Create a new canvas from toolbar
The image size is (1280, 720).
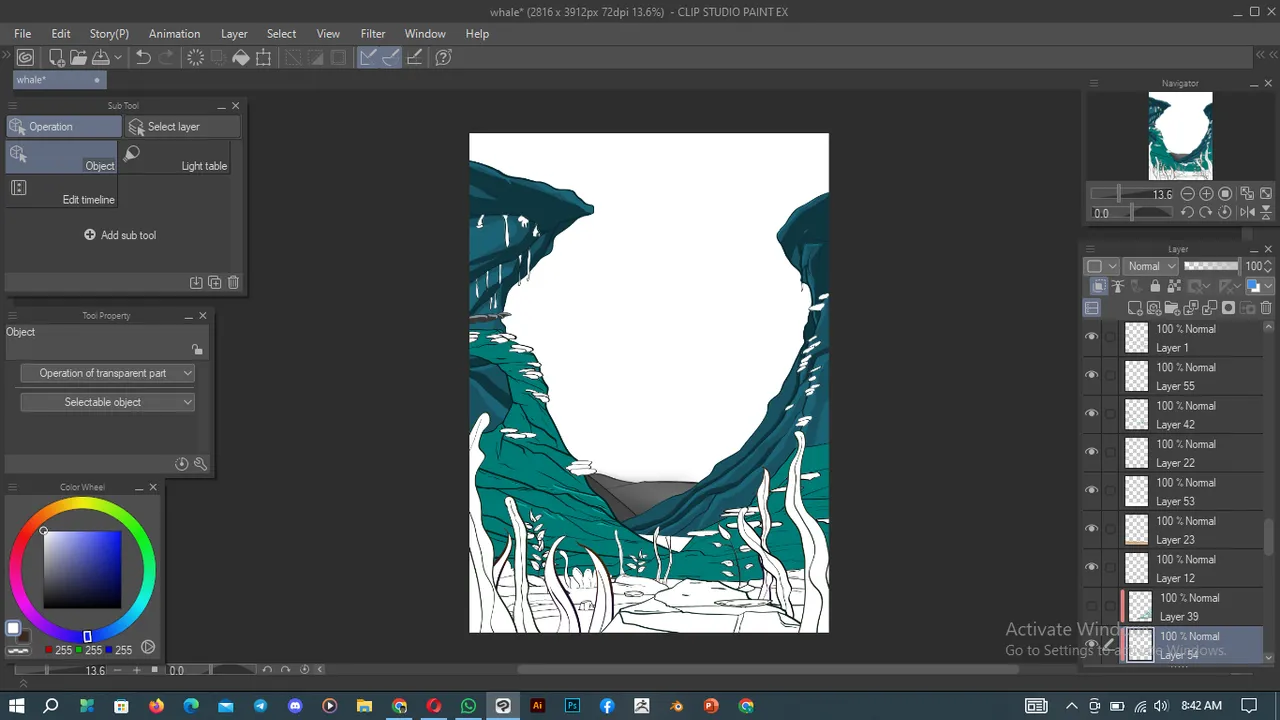(x=57, y=58)
